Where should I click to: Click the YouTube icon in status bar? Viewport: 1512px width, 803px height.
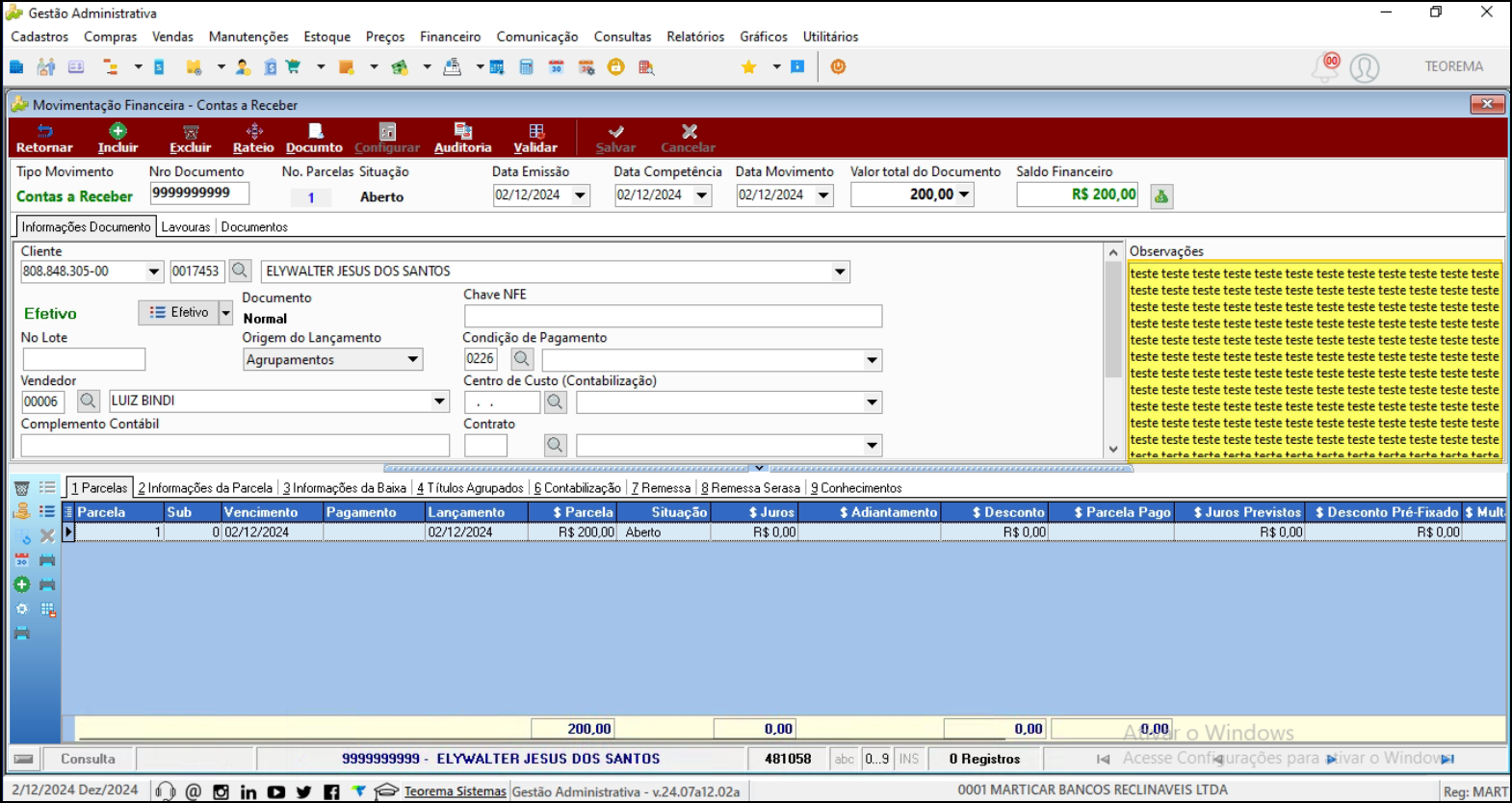click(276, 791)
